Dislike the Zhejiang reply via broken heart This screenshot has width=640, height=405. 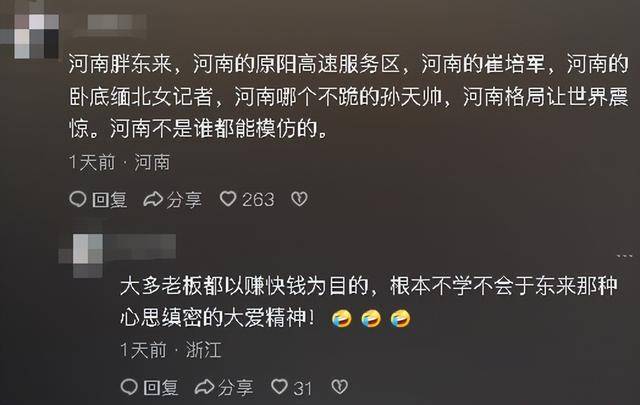(340, 387)
